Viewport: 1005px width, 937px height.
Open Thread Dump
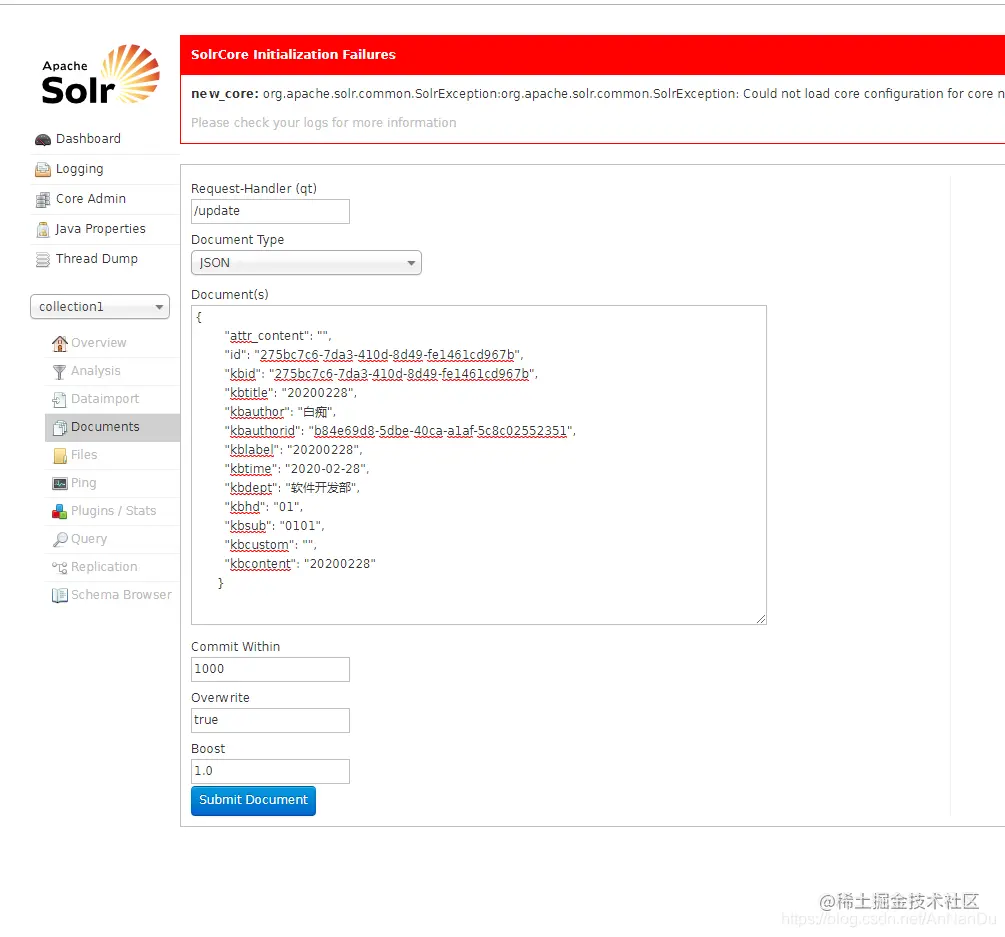coord(97,259)
